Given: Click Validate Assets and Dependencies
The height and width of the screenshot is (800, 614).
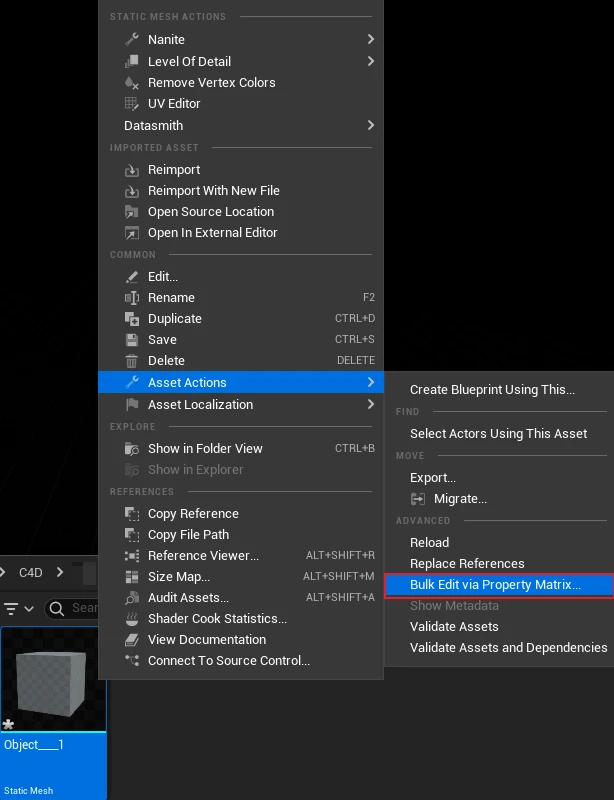Looking at the screenshot, I should click(x=508, y=648).
